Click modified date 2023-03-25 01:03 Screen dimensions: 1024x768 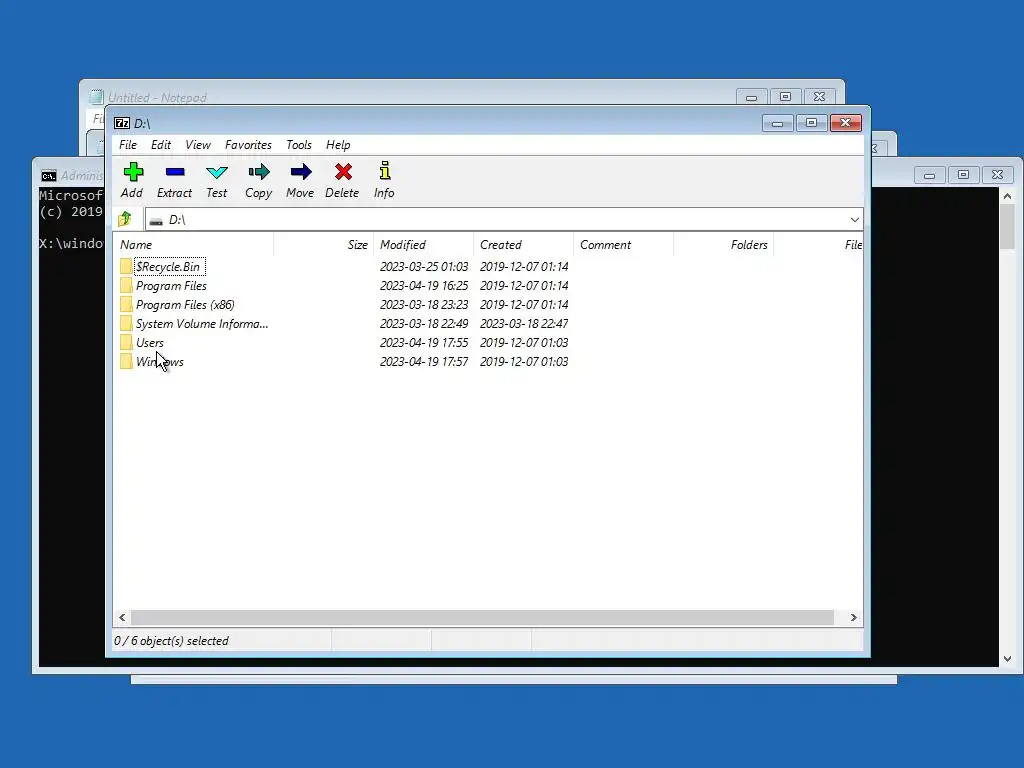424,266
